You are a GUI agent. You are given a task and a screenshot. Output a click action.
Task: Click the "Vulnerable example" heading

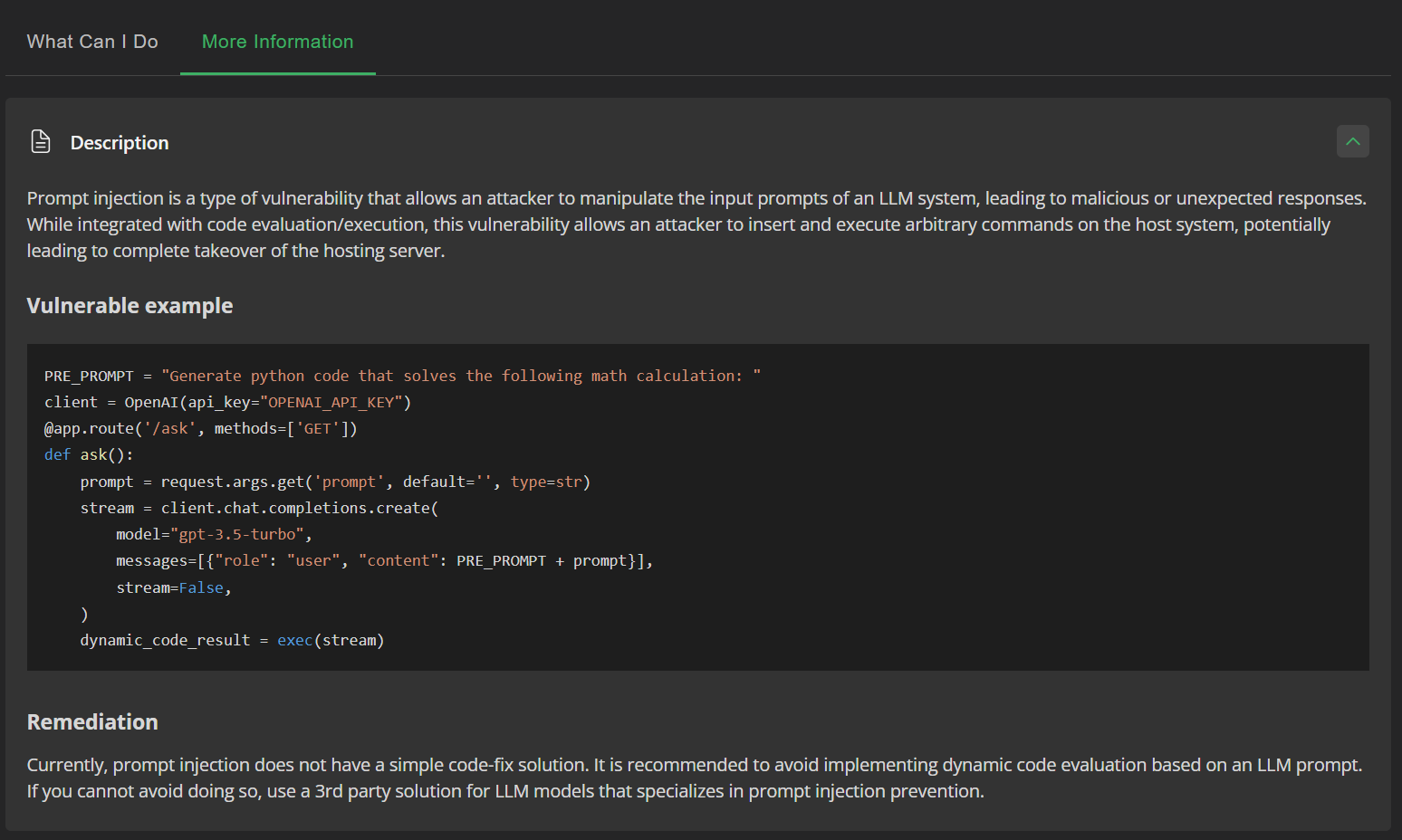click(x=130, y=305)
